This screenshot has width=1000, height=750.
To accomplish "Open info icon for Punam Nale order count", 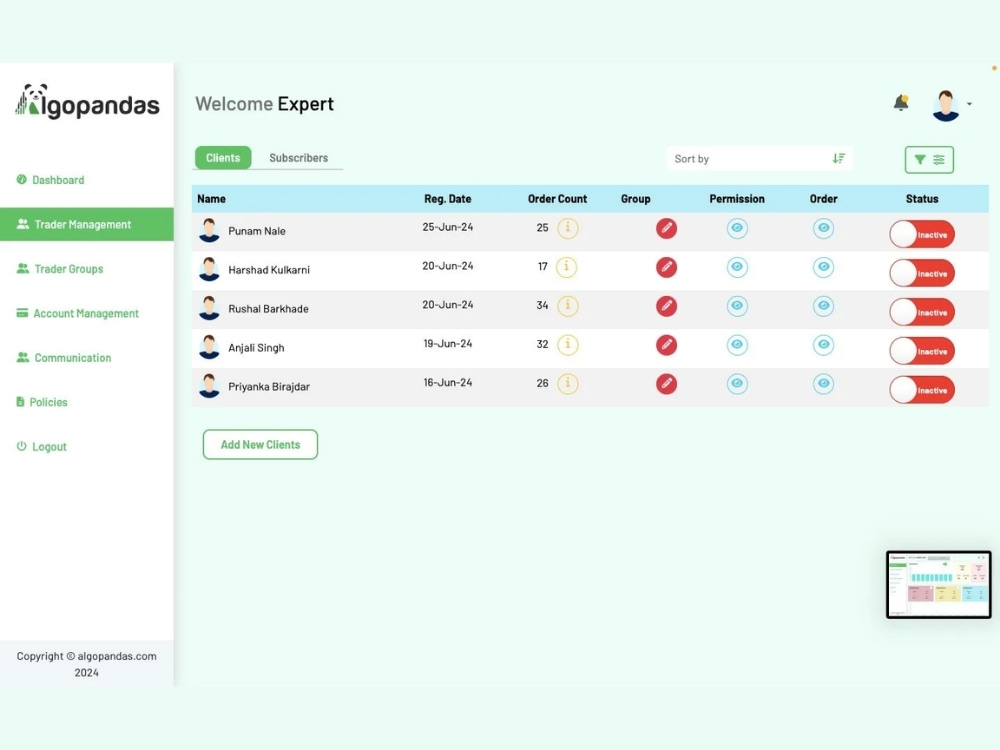I will [568, 228].
